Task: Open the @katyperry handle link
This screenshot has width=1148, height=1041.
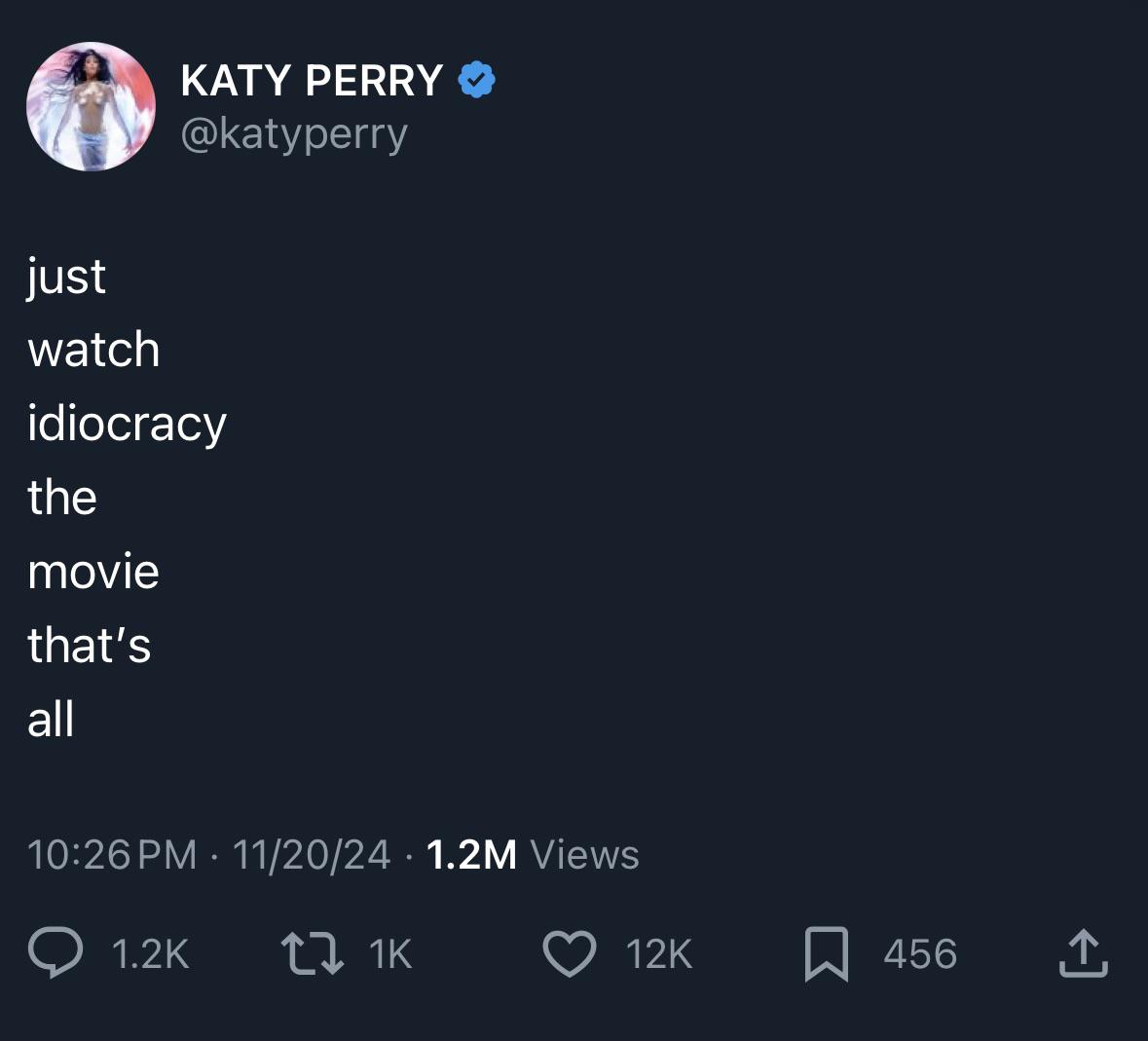Action: [x=294, y=133]
